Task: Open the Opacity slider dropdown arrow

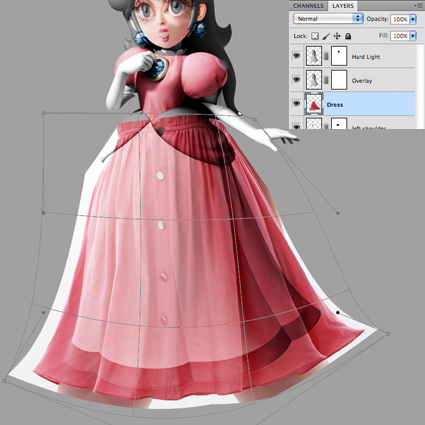Action: (413, 19)
